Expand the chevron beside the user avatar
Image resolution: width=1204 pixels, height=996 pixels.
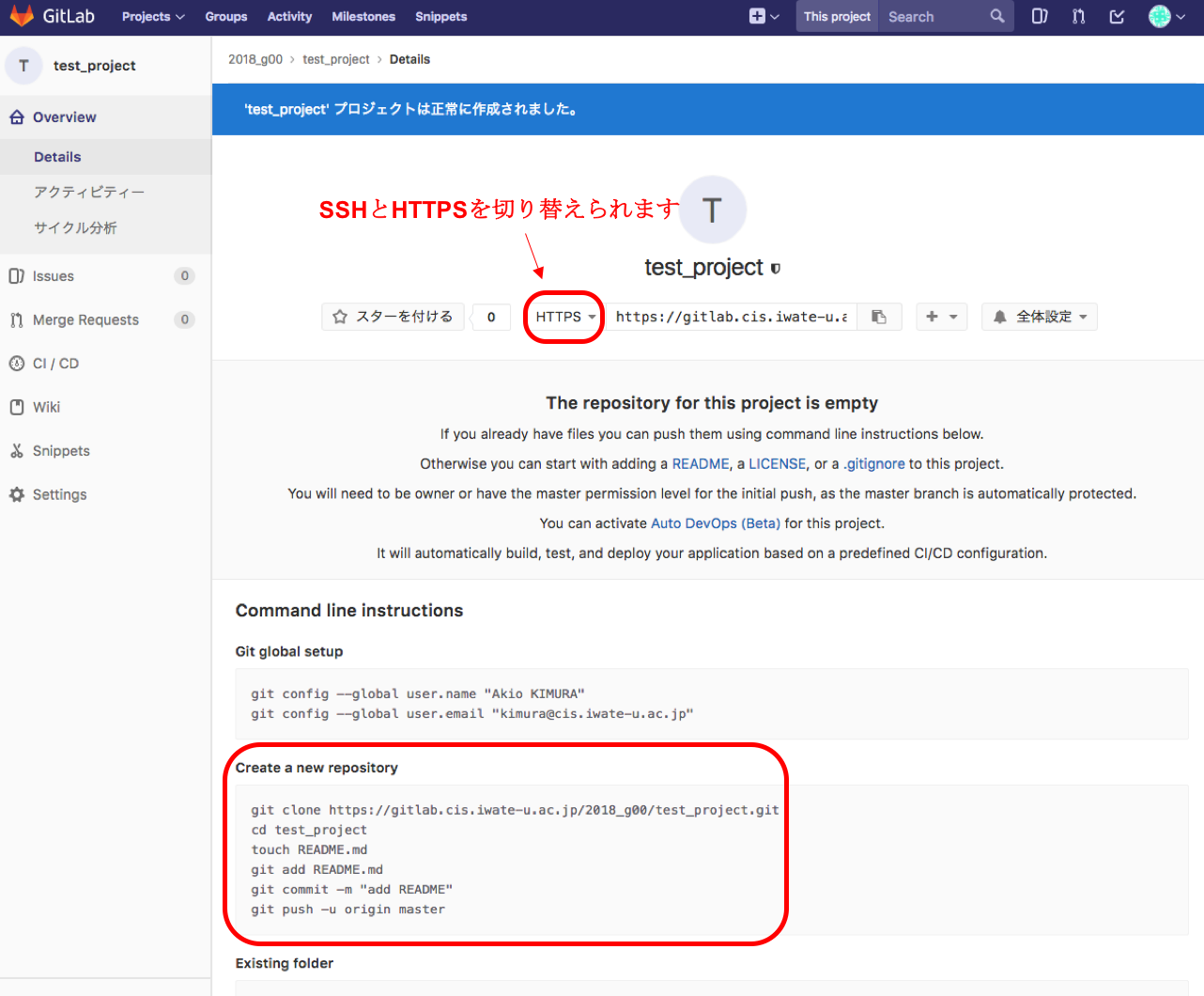click(1181, 17)
